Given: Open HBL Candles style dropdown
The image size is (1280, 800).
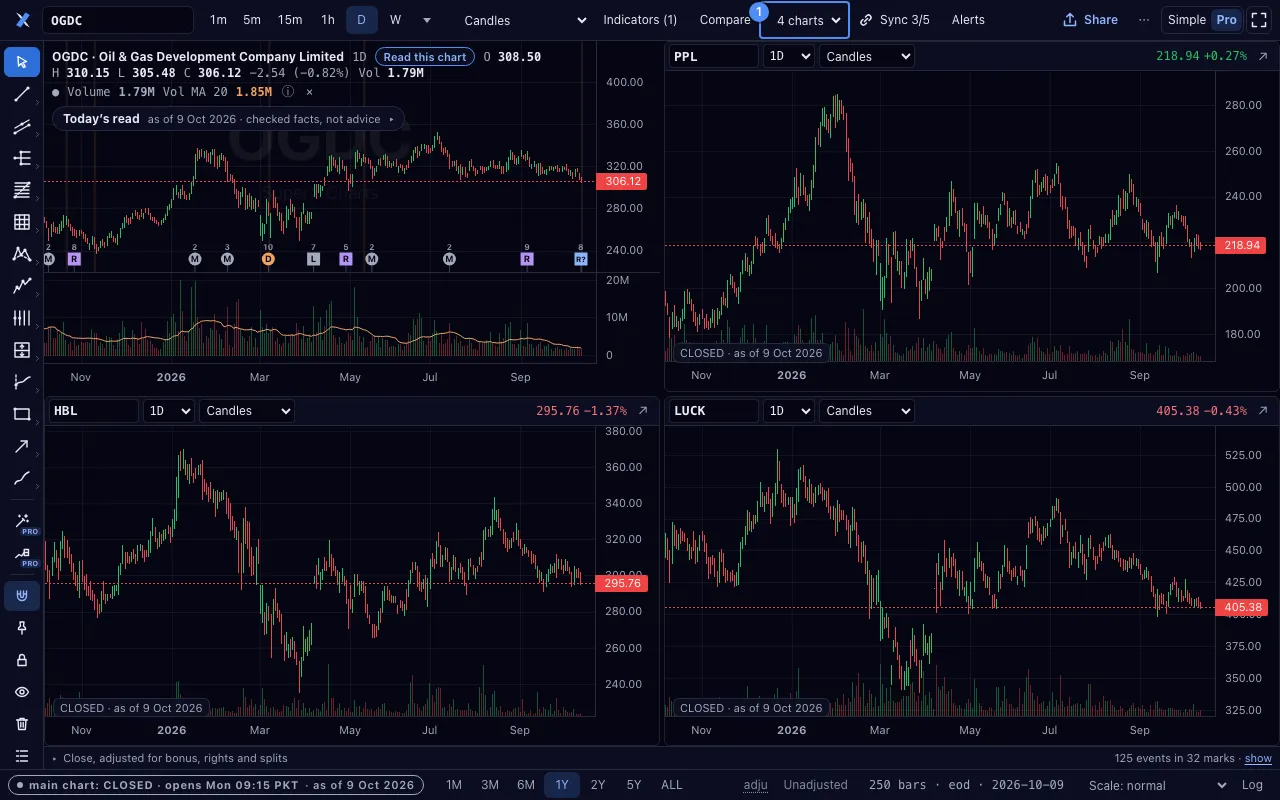Looking at the screenshot, I should point(246,410).
